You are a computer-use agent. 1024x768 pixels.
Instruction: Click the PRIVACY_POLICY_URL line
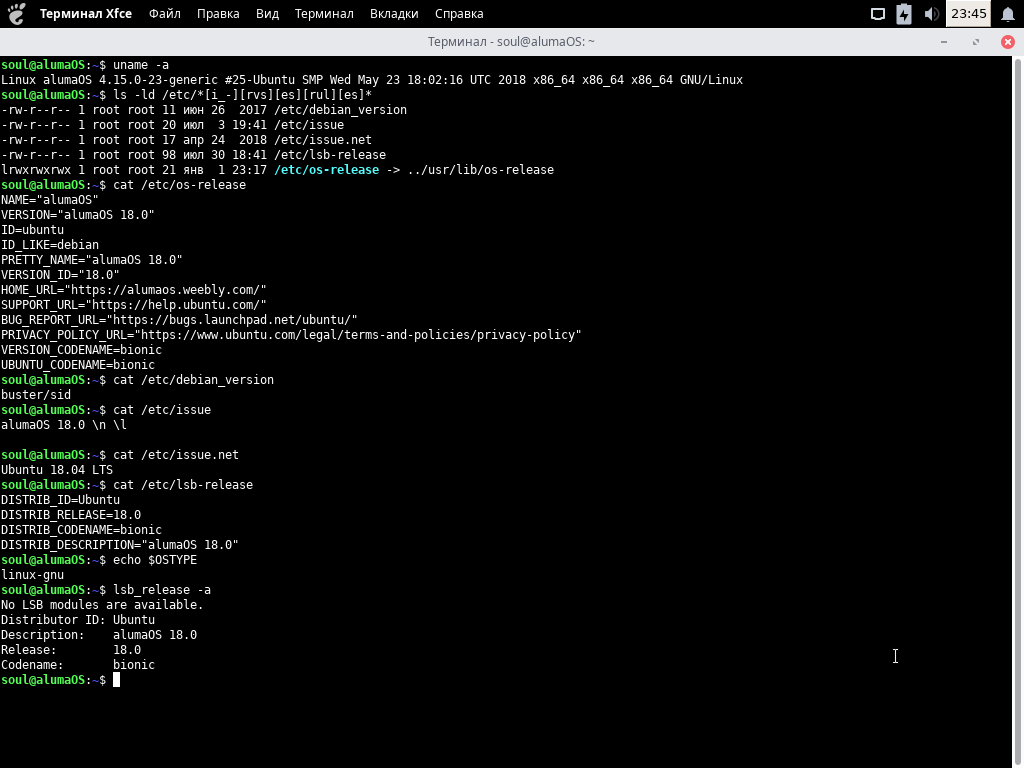tap(291, 335)
